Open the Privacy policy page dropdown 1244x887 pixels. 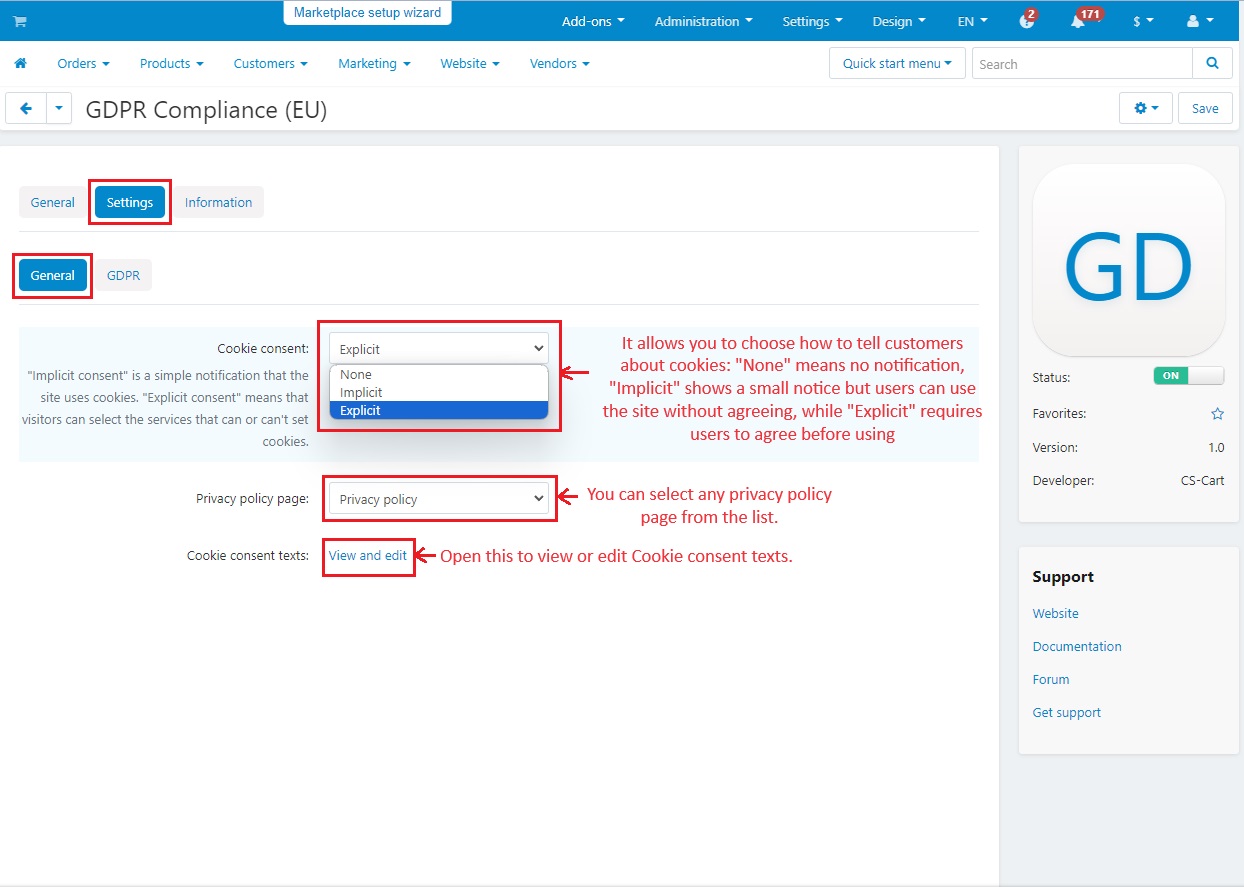pos(439,499)
